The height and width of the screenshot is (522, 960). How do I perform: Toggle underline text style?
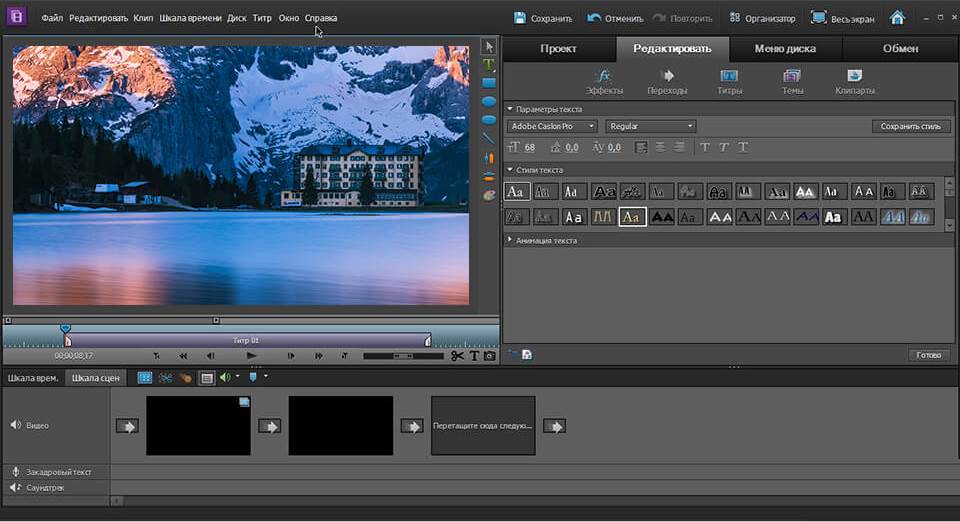[x=743, y=147]
